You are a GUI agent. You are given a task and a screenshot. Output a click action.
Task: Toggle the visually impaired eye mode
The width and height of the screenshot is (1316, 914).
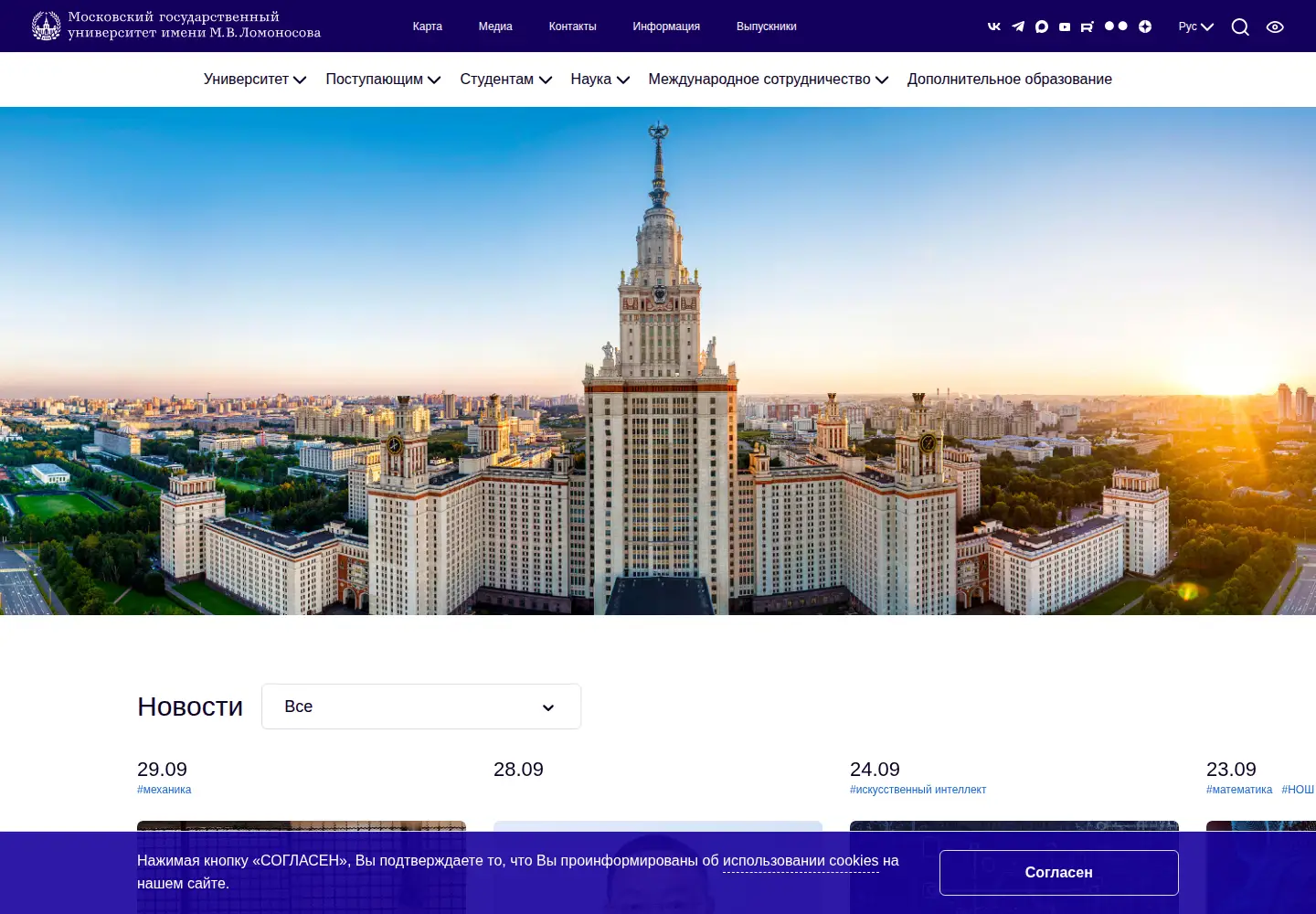point(1275,27)
